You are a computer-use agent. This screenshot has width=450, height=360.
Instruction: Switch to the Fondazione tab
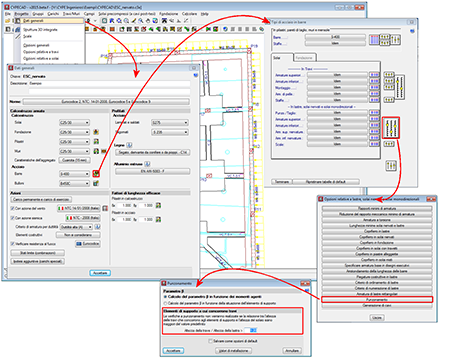point(304,58)
